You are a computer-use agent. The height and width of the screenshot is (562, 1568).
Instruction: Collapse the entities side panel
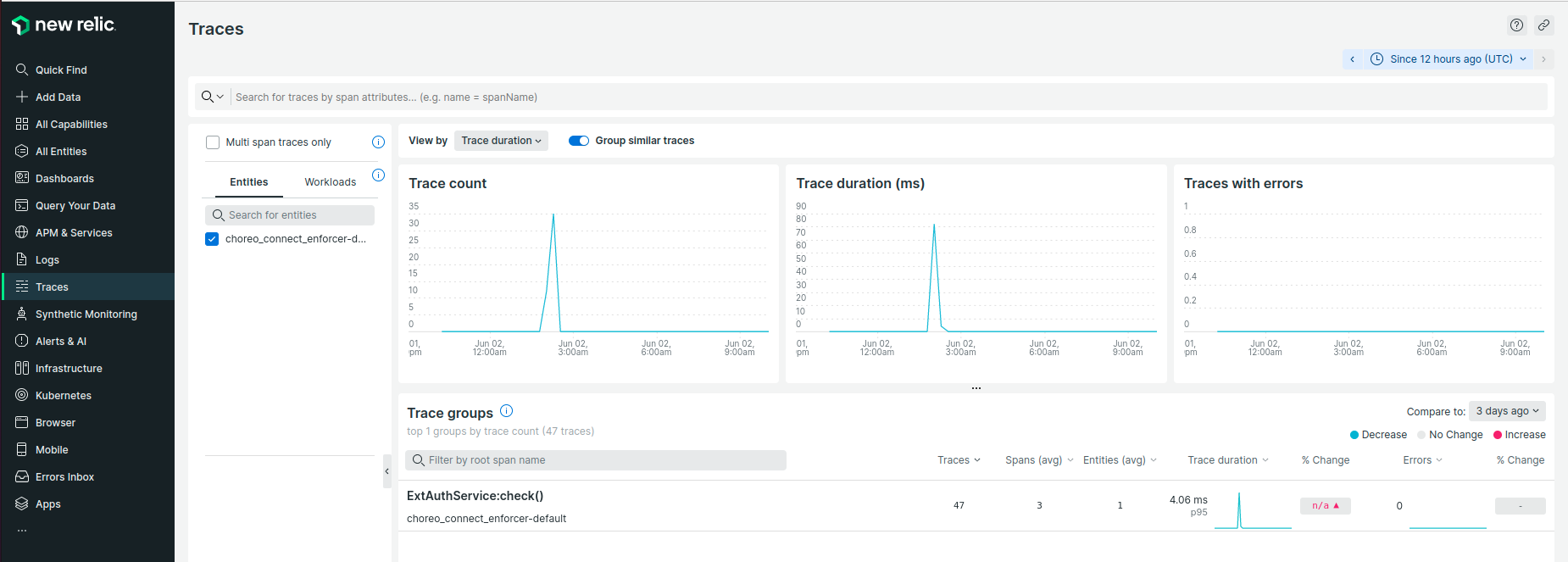click(x=387, y=471)
